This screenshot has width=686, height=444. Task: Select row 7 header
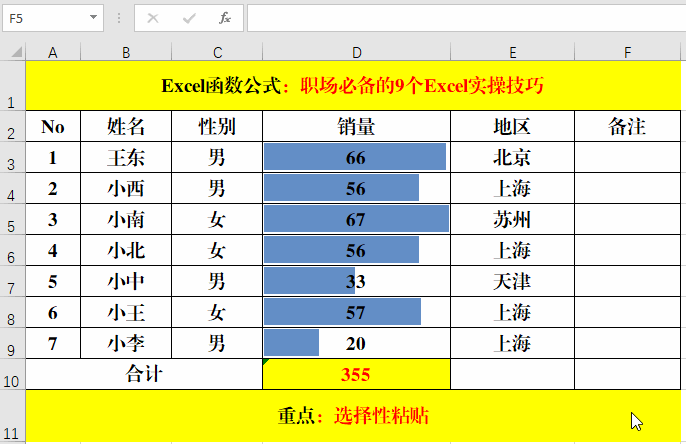coord(12,282)
